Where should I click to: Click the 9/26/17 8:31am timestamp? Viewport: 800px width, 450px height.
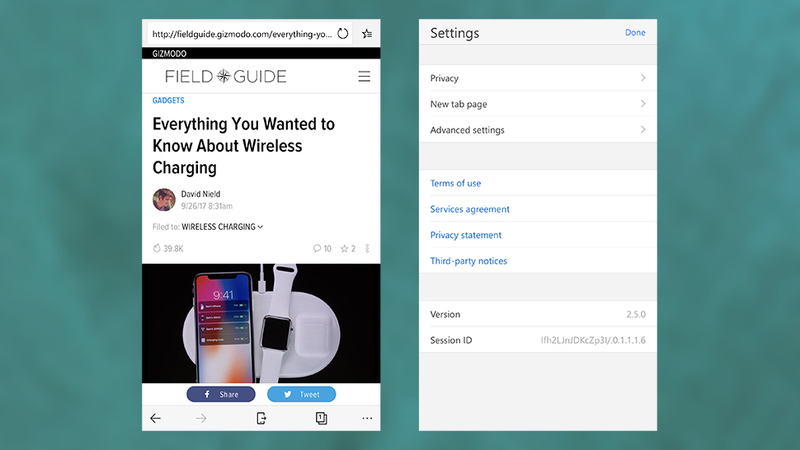pyautogui.click(x=207, y=206)
